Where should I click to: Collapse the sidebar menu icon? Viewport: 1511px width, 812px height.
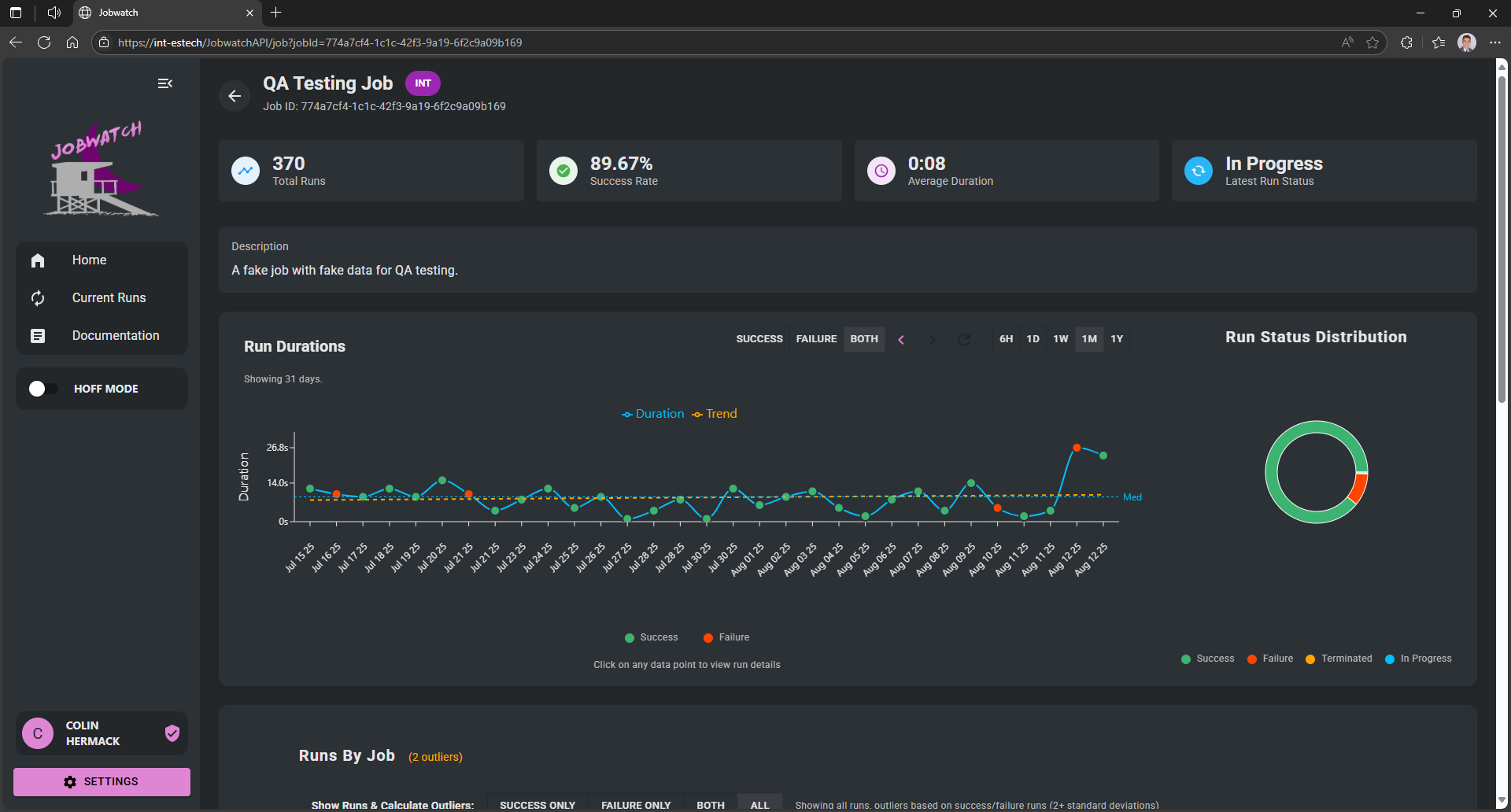[164, 83]
